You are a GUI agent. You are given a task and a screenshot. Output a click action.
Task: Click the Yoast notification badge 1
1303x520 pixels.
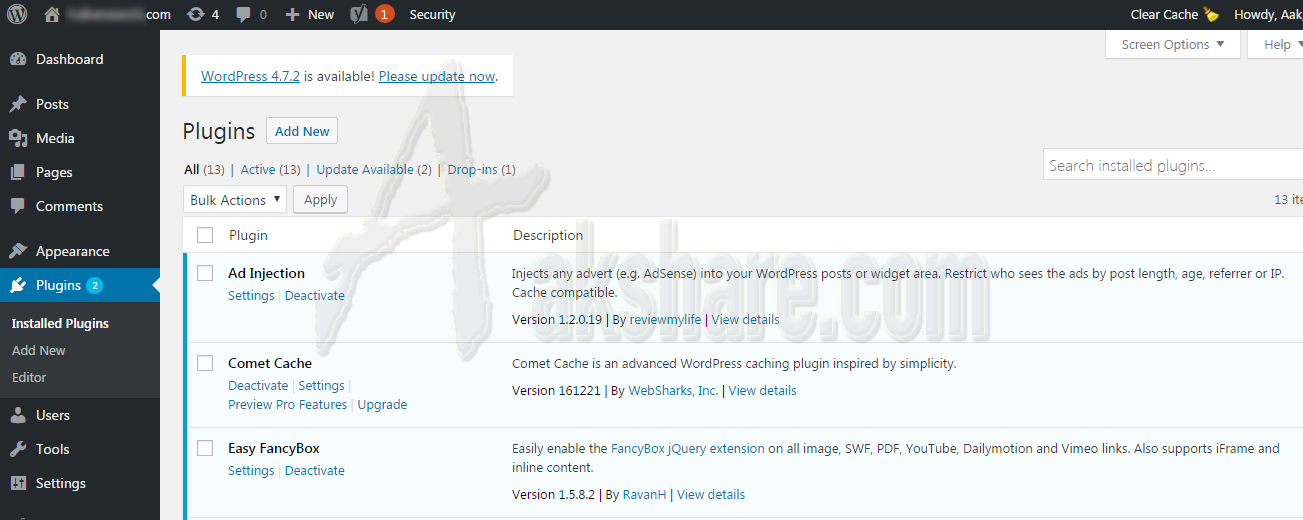point(385,14)
